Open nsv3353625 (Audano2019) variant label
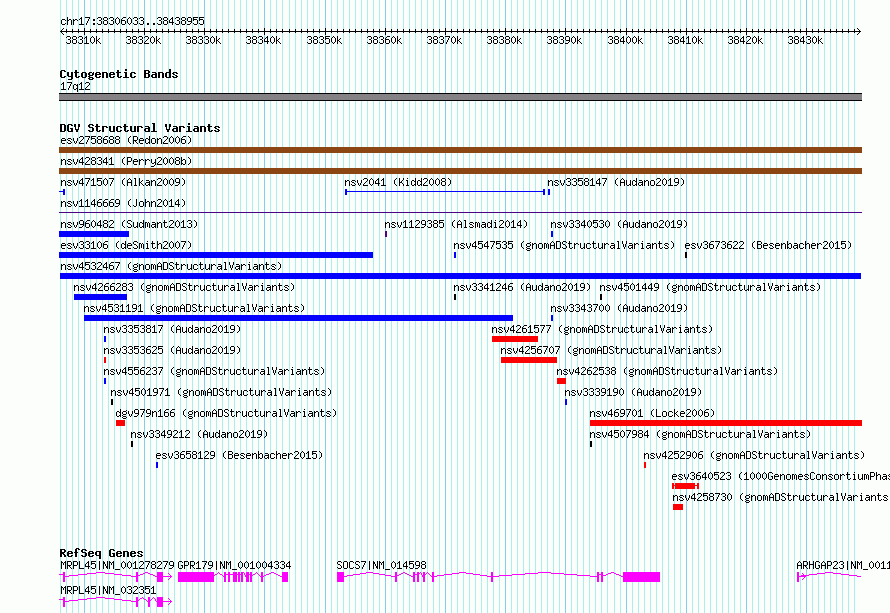890x613 pixels. click(172, 350)
